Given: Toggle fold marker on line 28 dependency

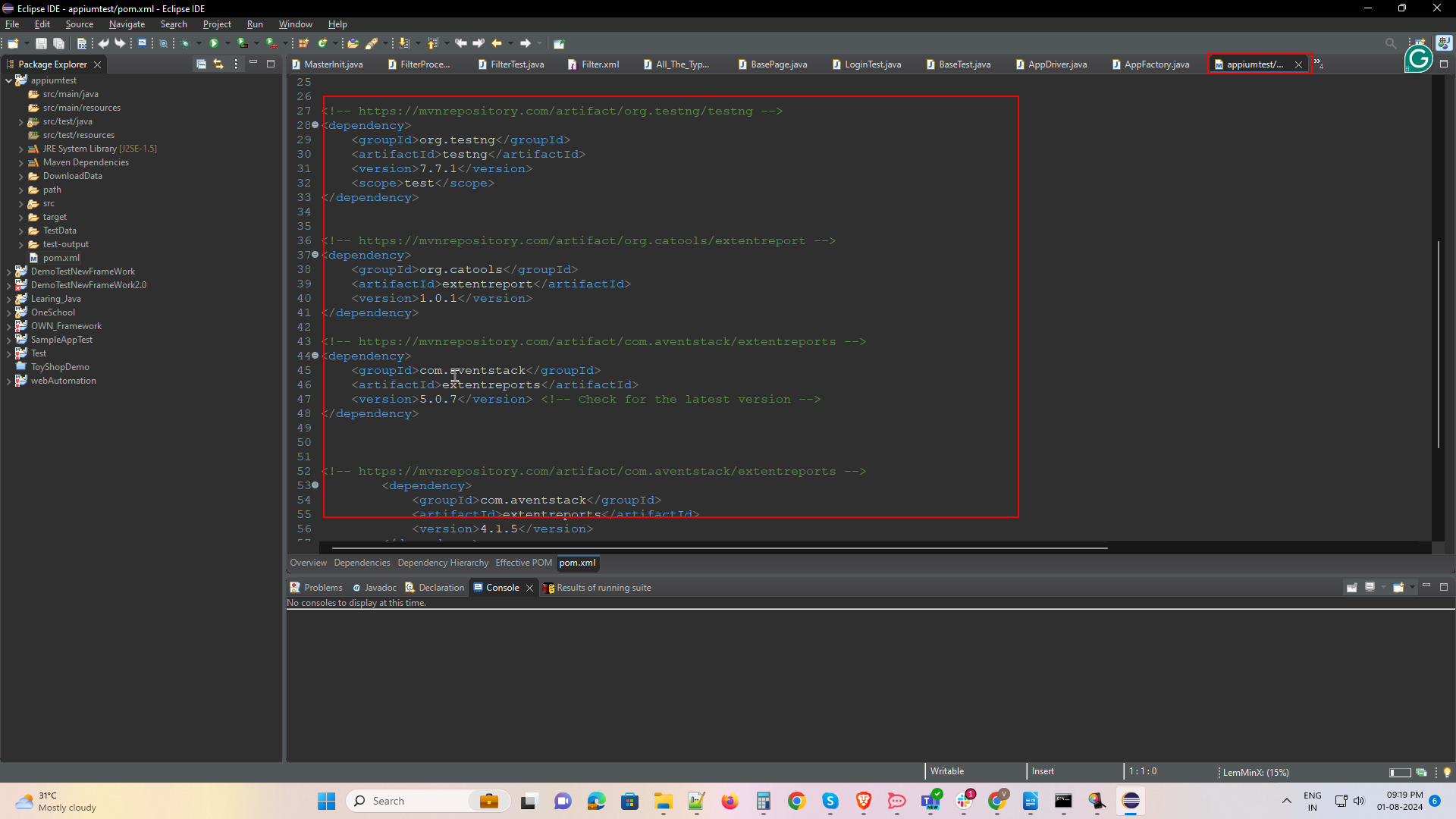Looking at the screenshot, I should (315, 125).
